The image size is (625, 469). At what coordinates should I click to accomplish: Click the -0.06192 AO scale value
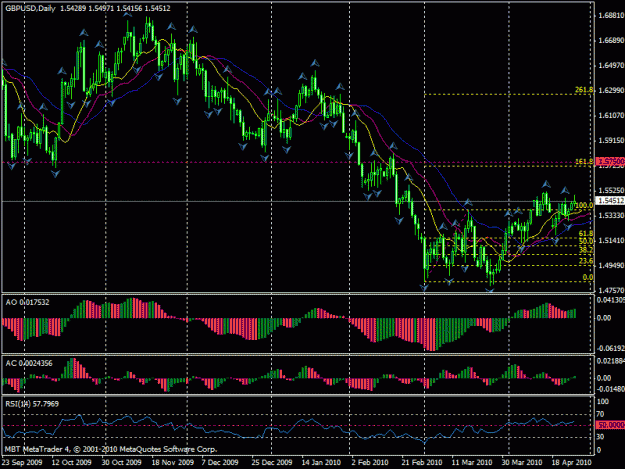pyautogui.click(x=611, y=348)
